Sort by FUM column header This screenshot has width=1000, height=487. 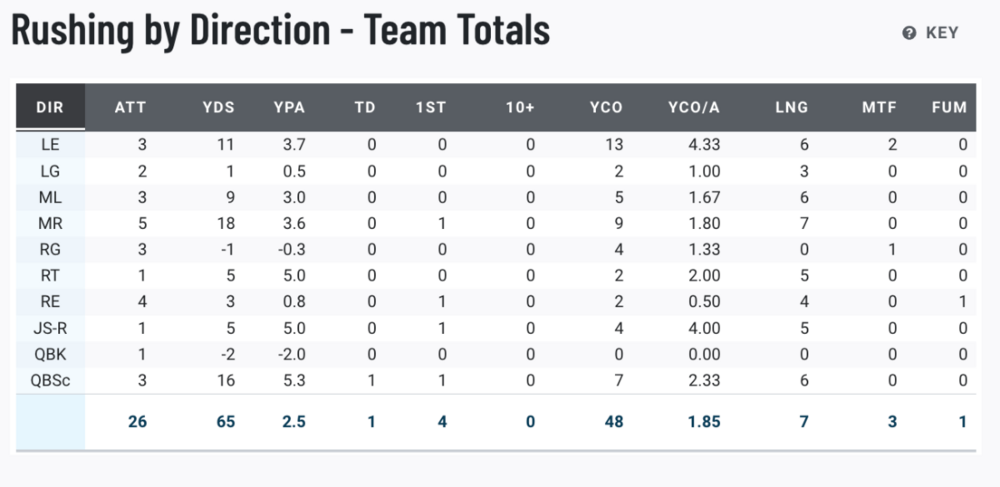[x=949, y=107]
